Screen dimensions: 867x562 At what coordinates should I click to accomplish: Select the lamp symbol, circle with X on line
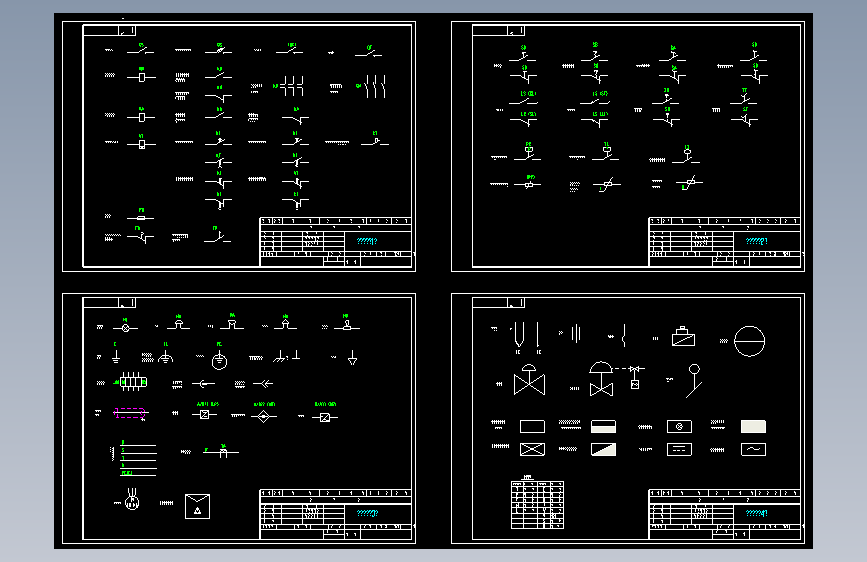[126, 328]
